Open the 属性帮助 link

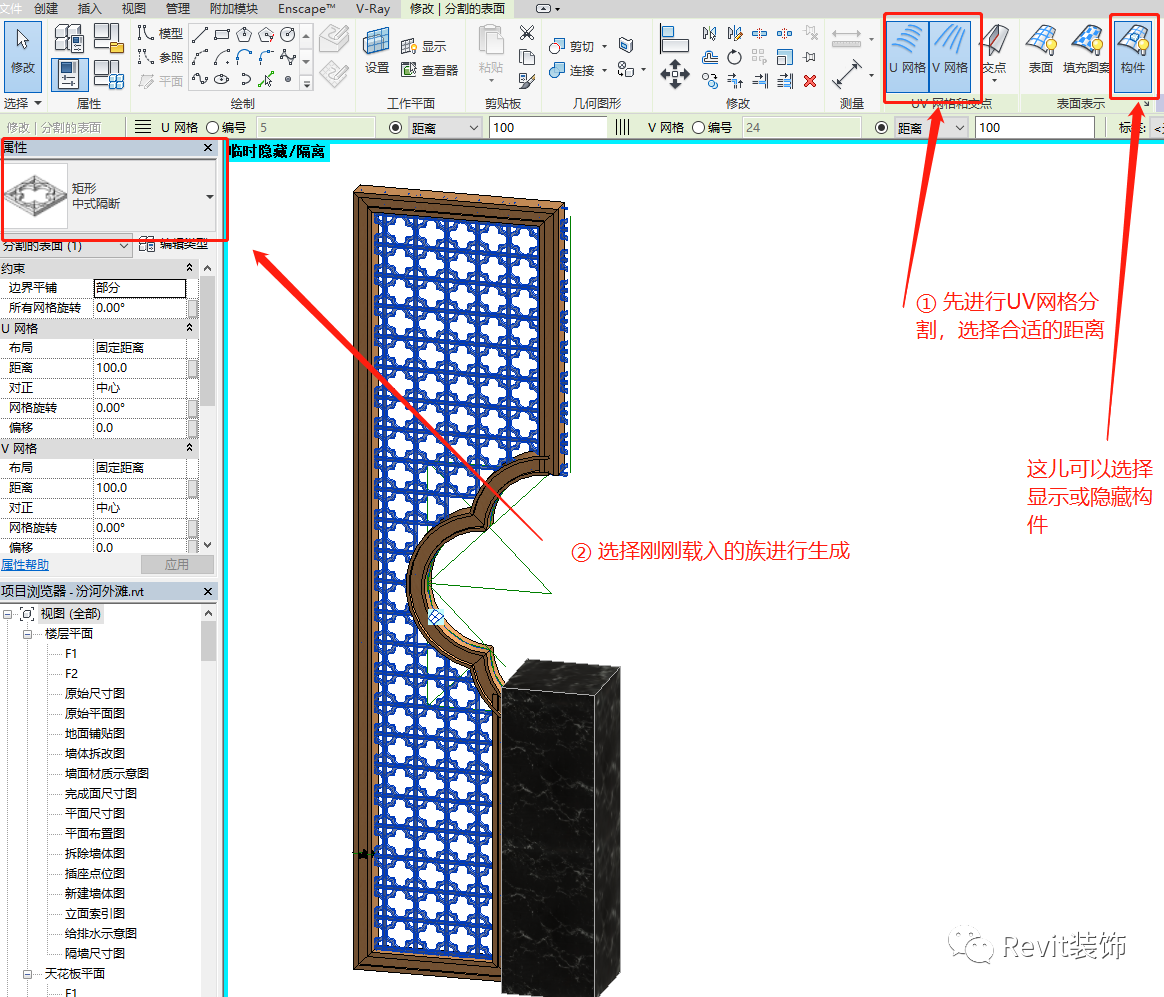(24, 565)
